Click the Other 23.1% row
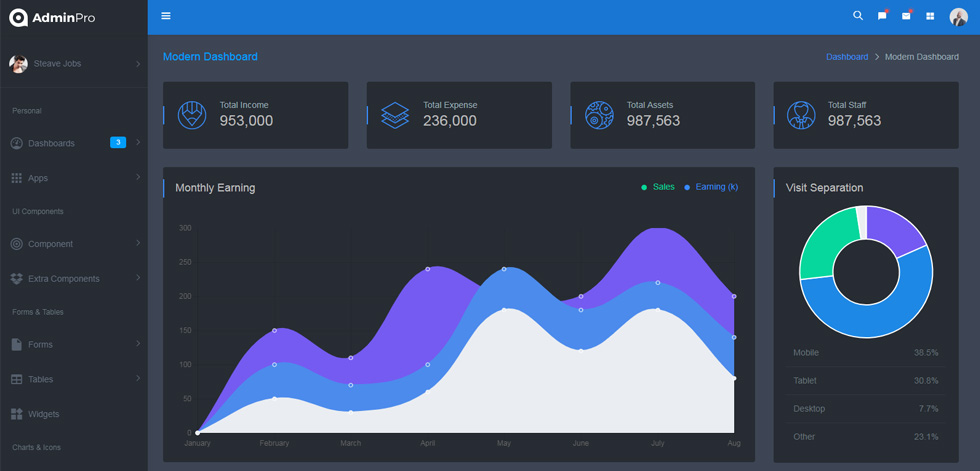The height and width of the screenshot is (471, 980). pyautogui.click(x=866, y=437)
